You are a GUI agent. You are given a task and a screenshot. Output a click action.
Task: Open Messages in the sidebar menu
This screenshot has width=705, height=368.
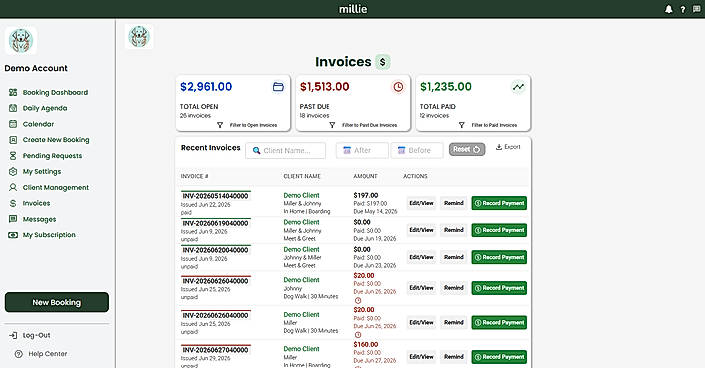(x=39, y=219)
